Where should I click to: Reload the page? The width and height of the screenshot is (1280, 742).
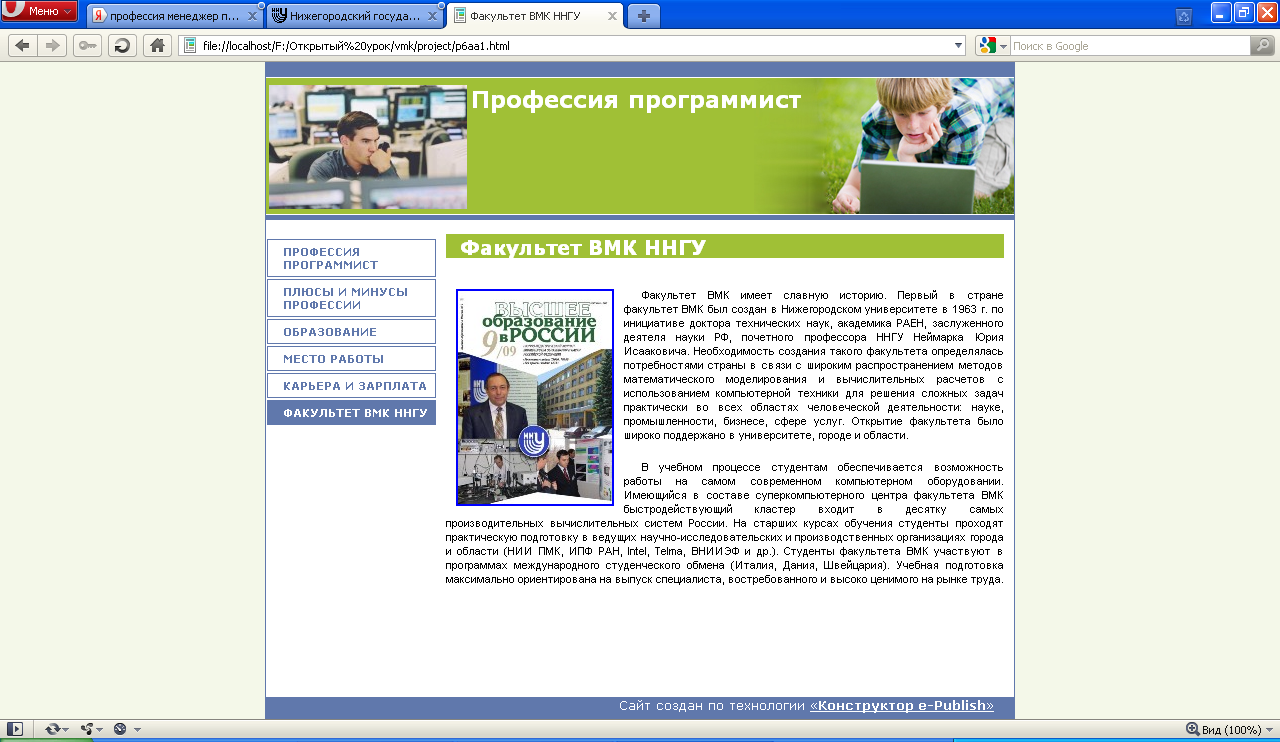pyautogui.click(x=122, y=46)
